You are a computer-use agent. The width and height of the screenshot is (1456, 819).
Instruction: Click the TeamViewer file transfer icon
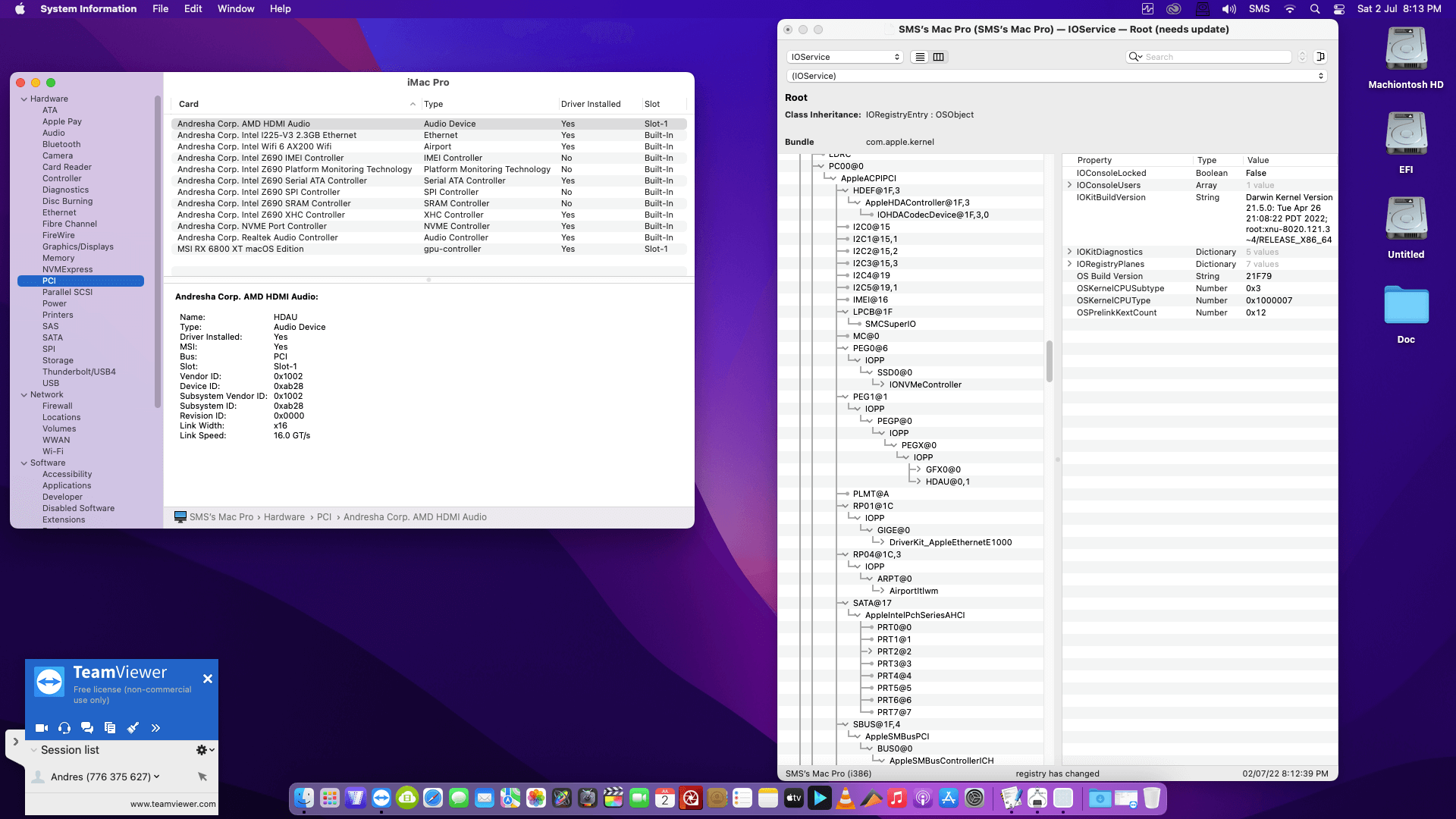point(110,728)
